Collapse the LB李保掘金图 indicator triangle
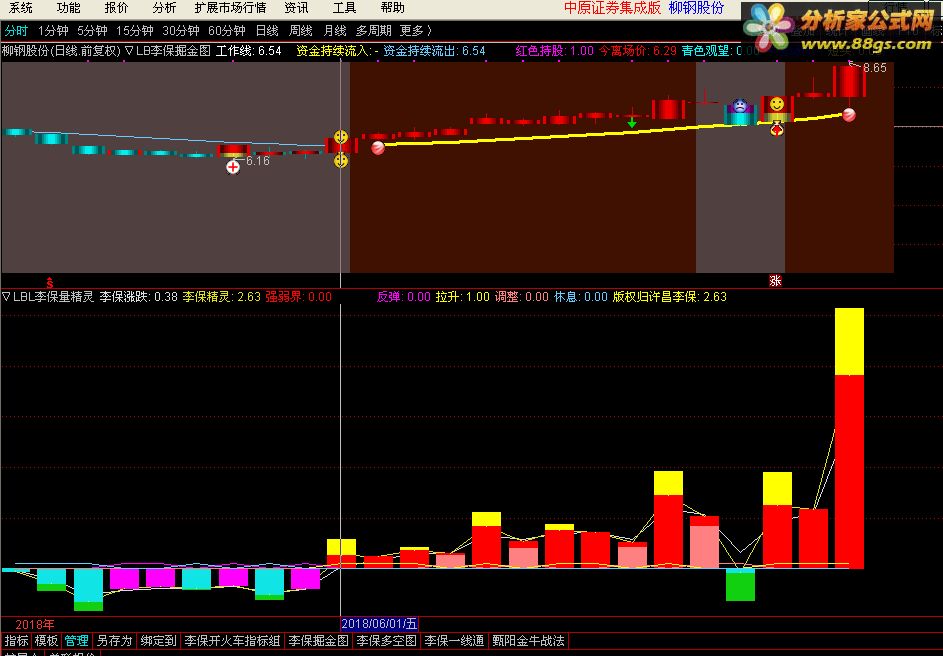 tap(128, 51)
